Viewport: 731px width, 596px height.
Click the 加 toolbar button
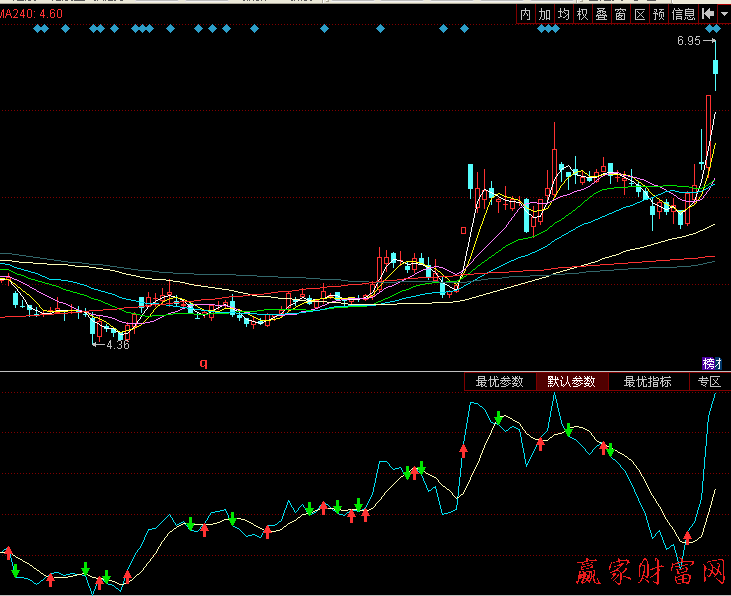point(545,14)
